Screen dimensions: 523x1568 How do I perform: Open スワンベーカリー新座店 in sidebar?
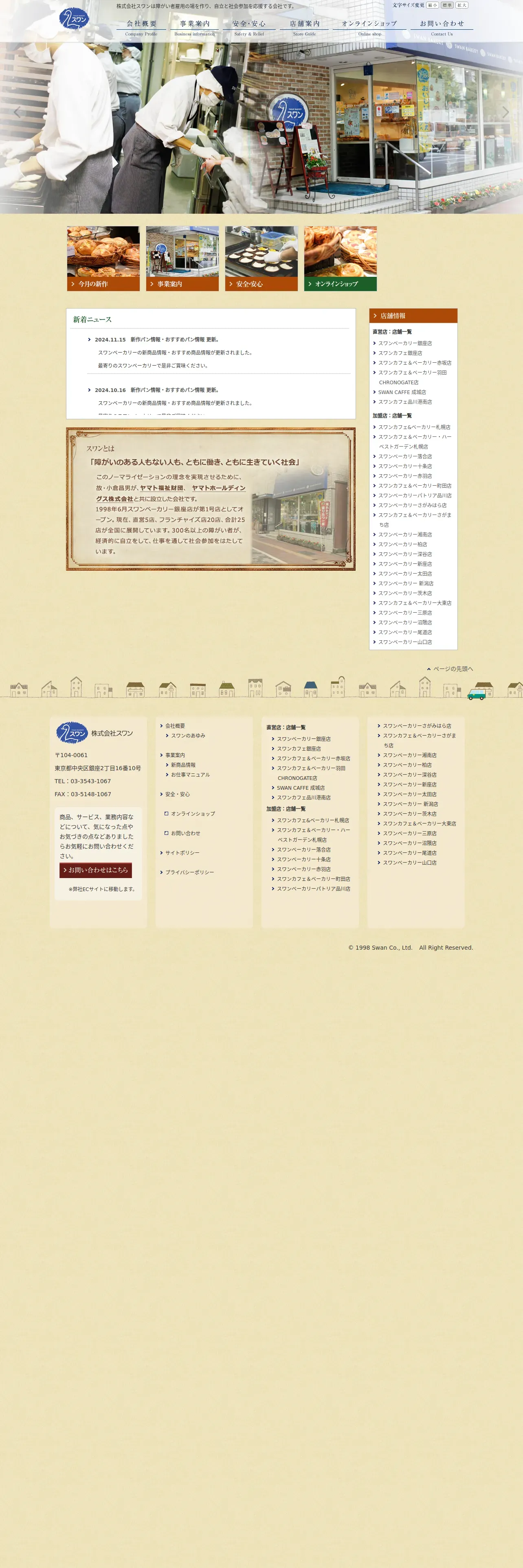tap(405, 564)
